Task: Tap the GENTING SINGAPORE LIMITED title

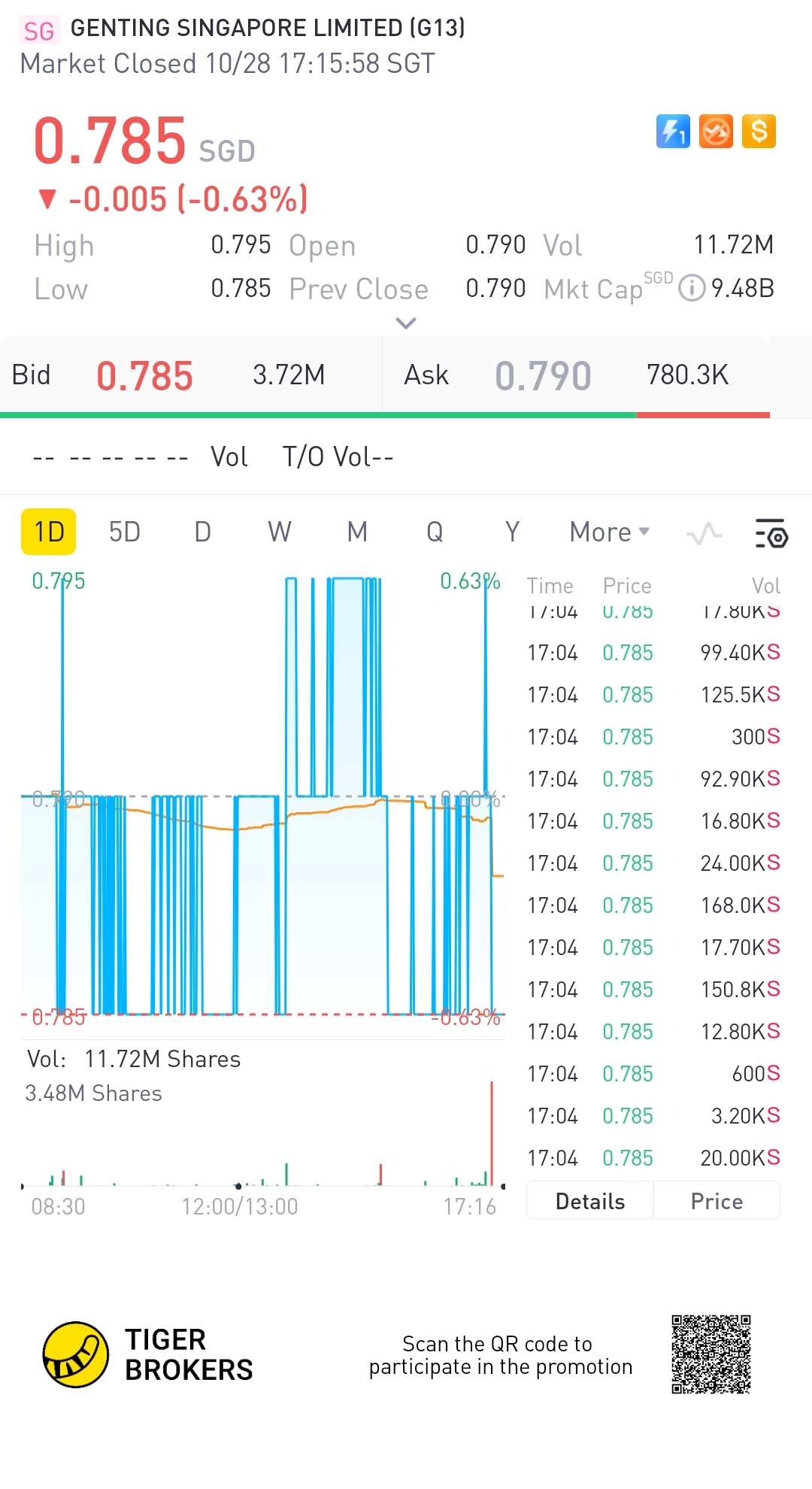Action: point(268,28)
